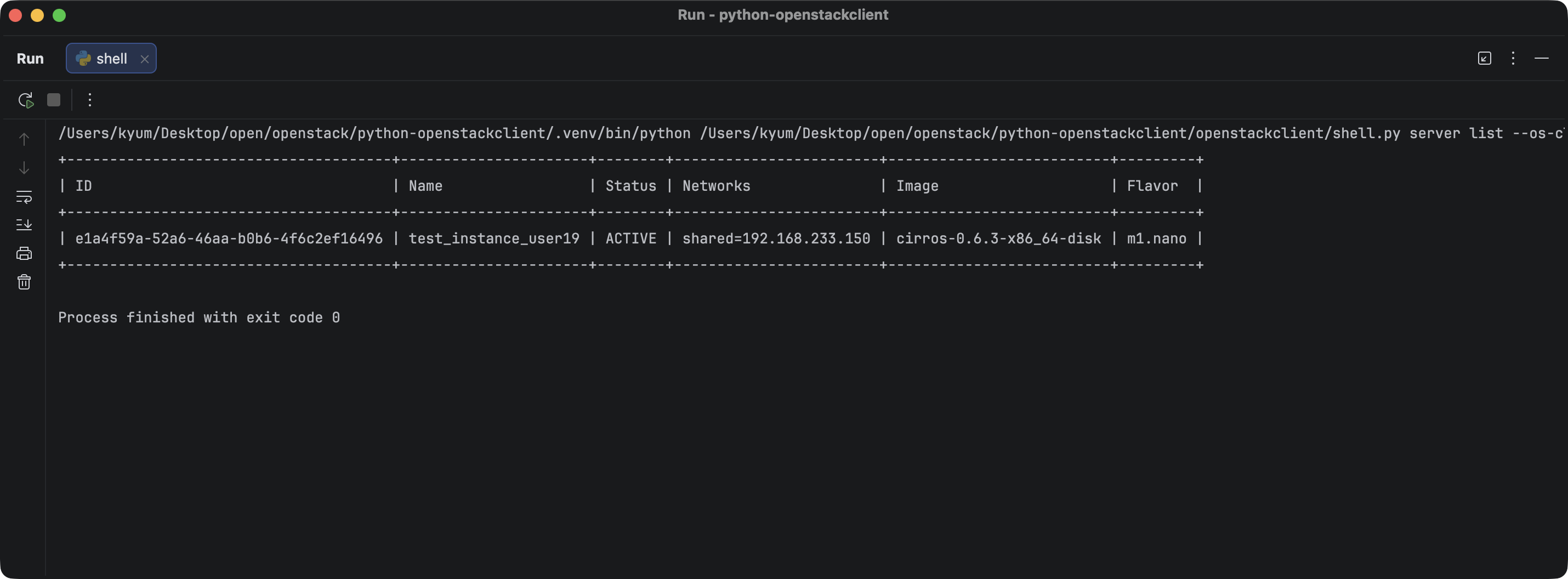Click the exit code 0 message
This screenshot has height=579, width=1568.
tap(199, 318)
